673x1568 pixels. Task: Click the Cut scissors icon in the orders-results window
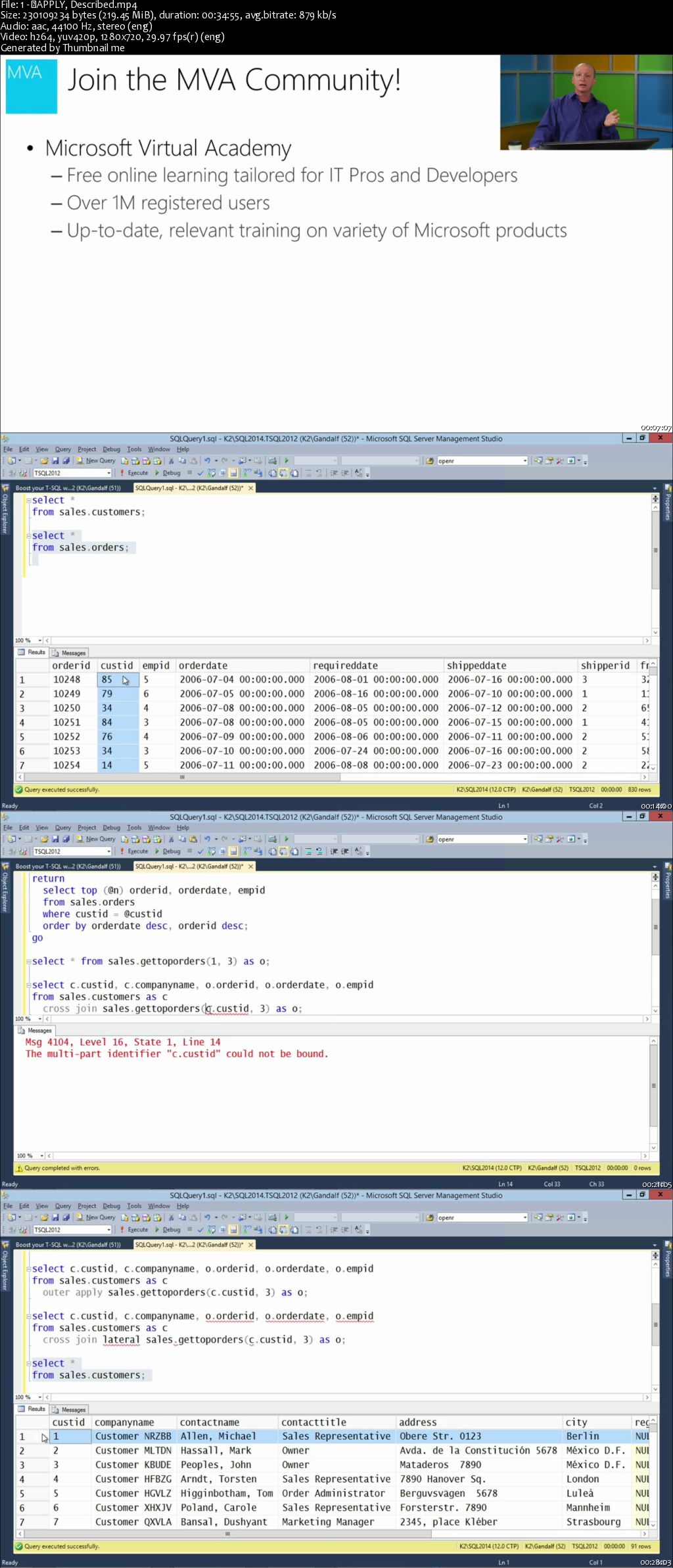click(171, 460)
